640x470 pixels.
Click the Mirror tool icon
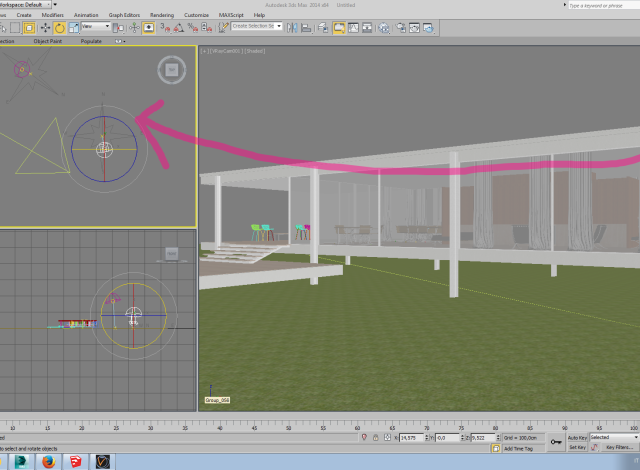(292, 28)
